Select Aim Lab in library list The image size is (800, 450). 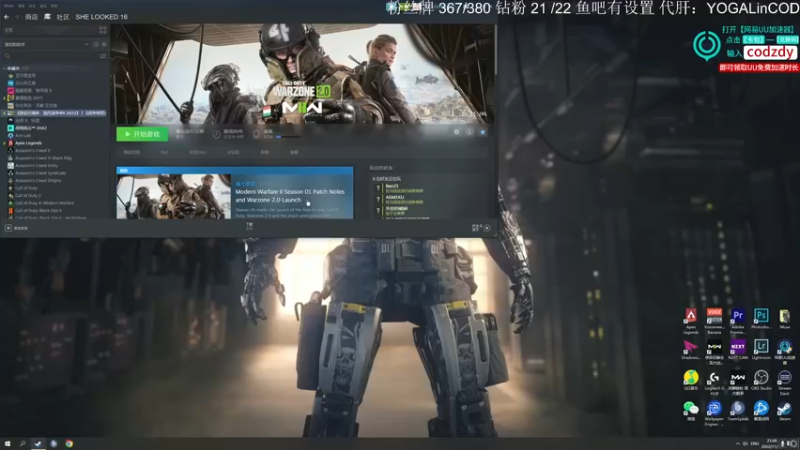point(19,136)
